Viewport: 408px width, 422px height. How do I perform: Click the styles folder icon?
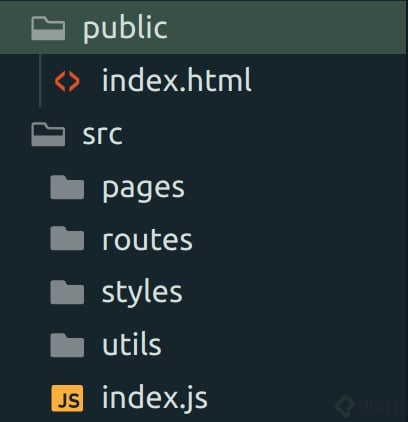click(x=67, y=292)
